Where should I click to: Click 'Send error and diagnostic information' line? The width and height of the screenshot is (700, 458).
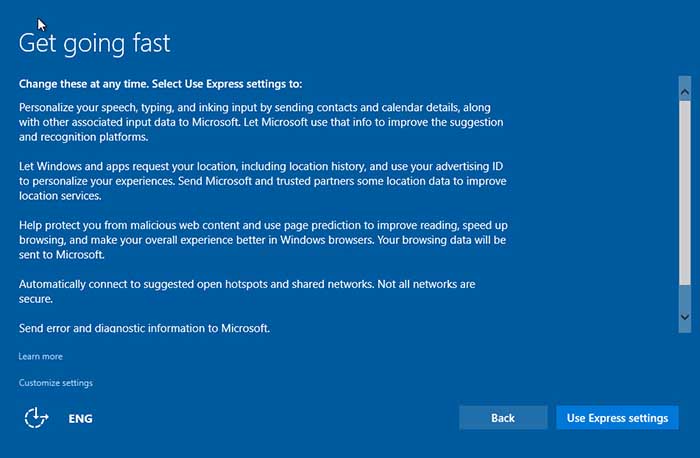point(144,328)
